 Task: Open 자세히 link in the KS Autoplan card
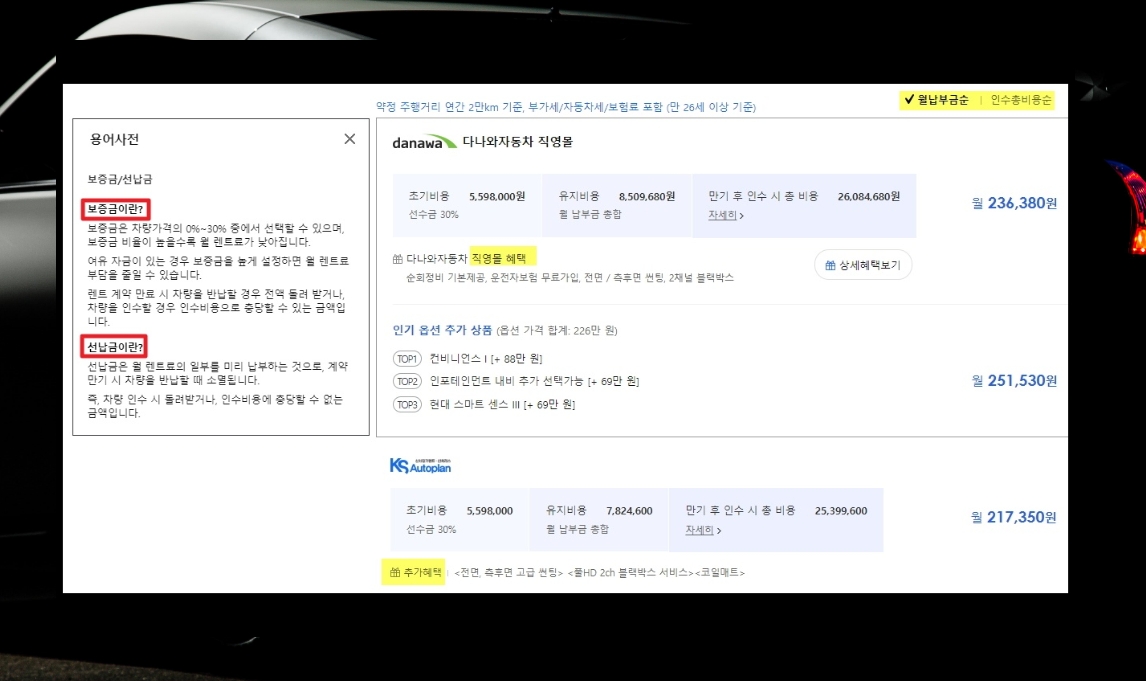[702, 530]
